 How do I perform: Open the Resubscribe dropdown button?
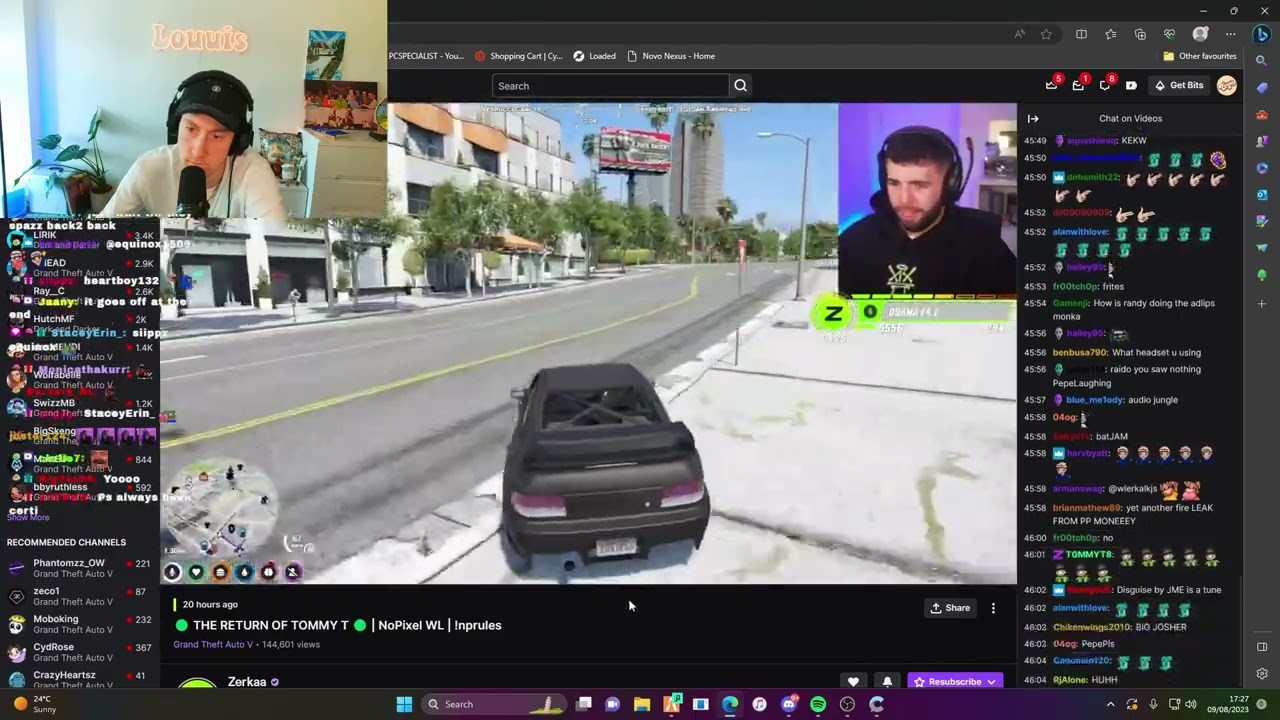955,682
